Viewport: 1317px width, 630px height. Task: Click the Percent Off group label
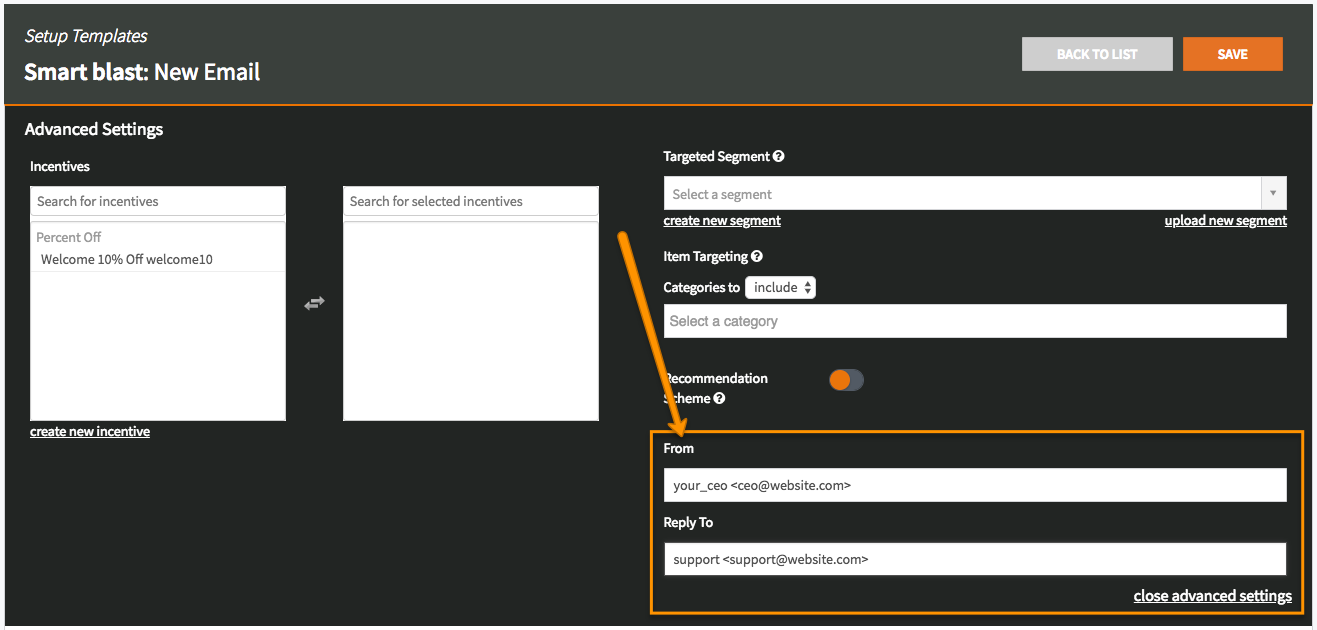coord(69,237)
